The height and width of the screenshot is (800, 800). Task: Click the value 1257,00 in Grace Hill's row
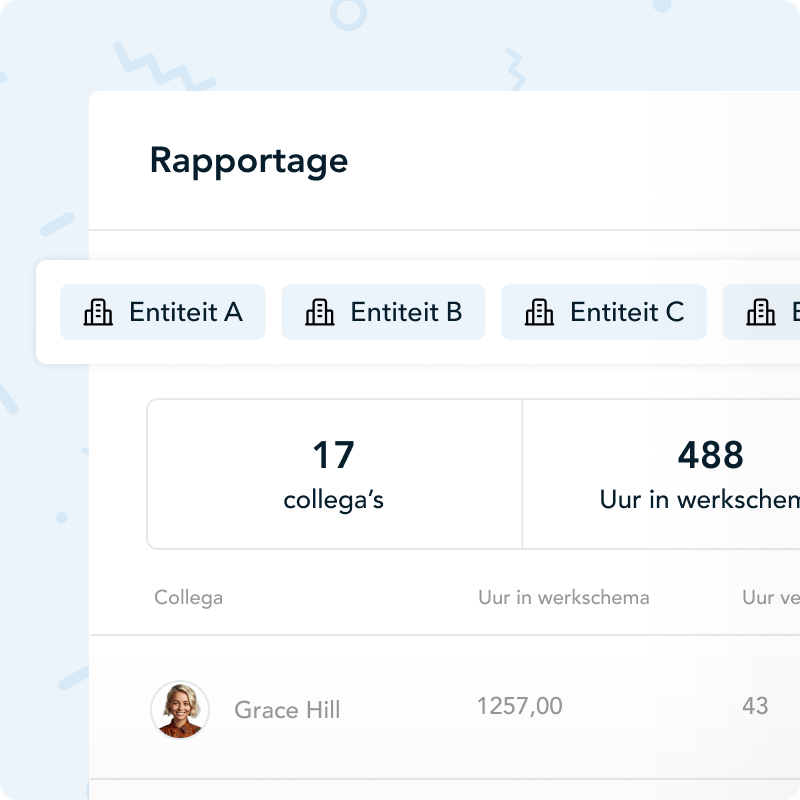pyautogui.click(x=519, y=706)
